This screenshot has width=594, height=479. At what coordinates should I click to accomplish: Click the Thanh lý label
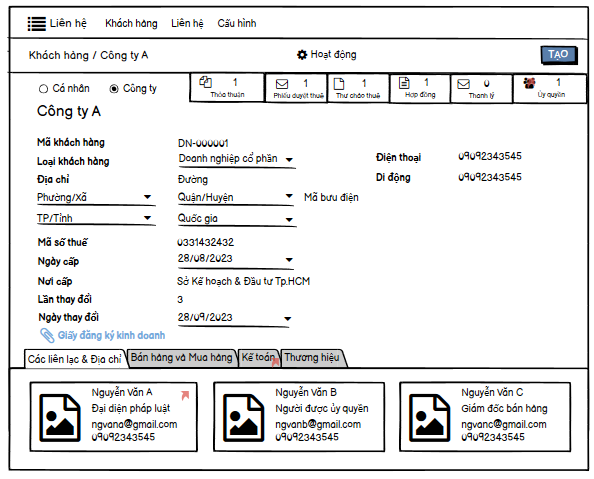tap(481, 95)
